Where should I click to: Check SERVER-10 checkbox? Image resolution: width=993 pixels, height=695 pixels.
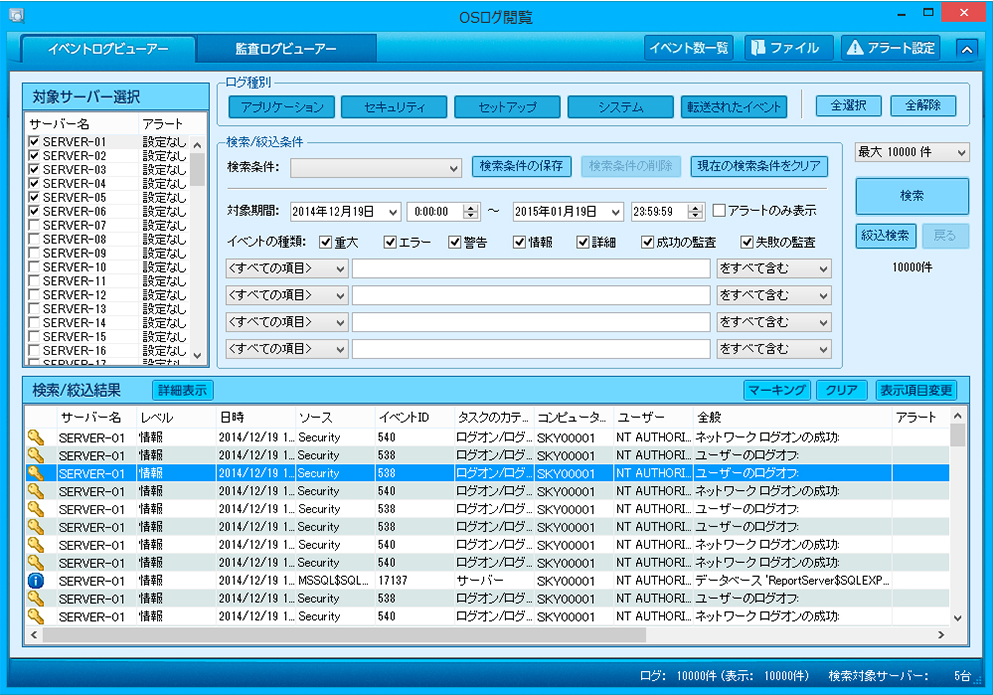(34, 267)
